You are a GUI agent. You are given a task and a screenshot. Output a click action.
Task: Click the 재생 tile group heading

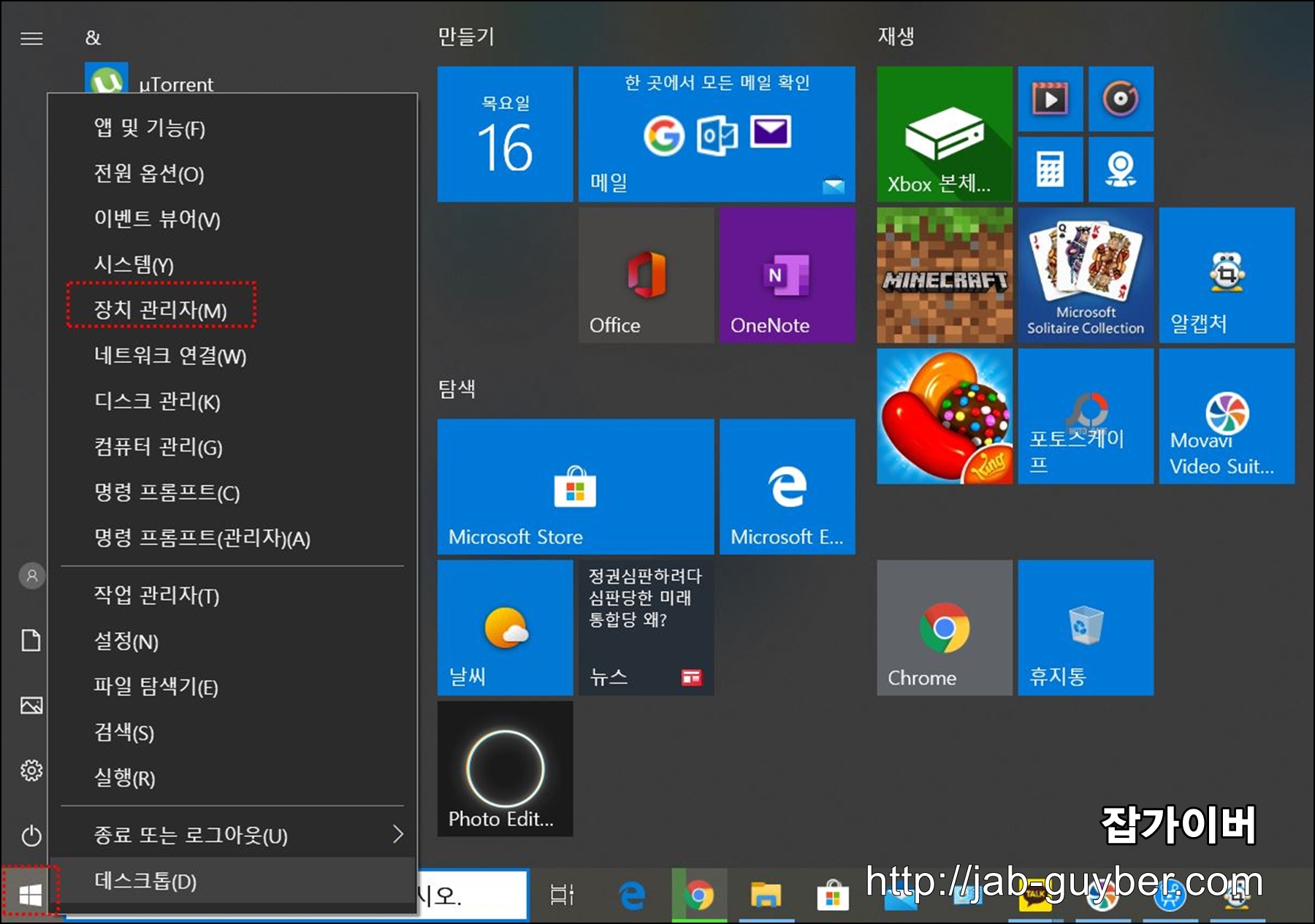[x=896, y=36]
